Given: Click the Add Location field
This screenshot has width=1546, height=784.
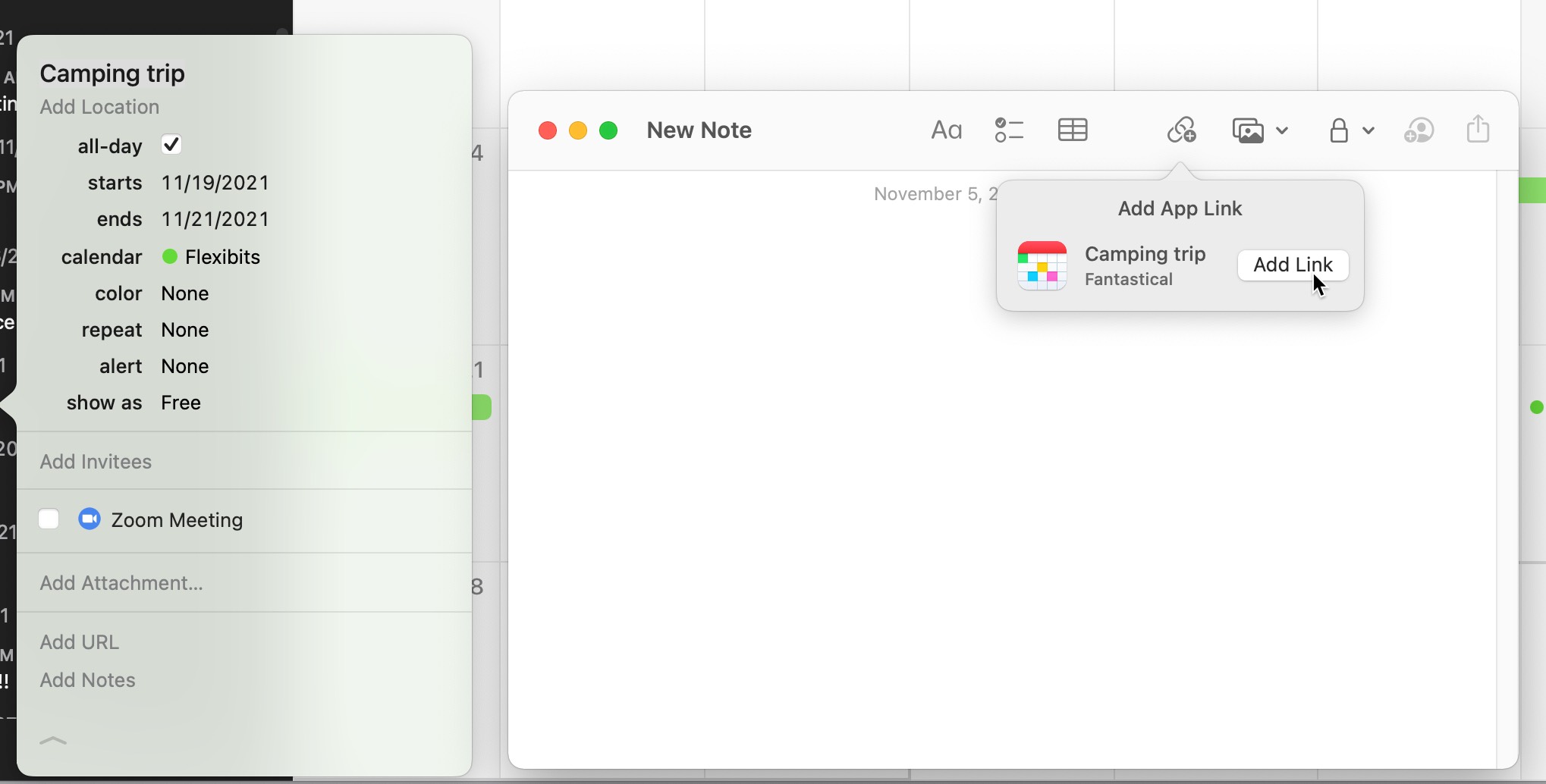Looking at the screenshot, I should pyautogui.click(x=99, y=107).
